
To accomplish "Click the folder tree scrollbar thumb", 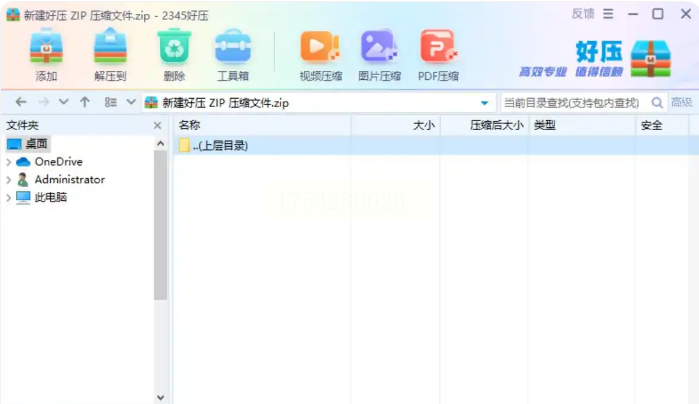I will [x=160, y=225].
